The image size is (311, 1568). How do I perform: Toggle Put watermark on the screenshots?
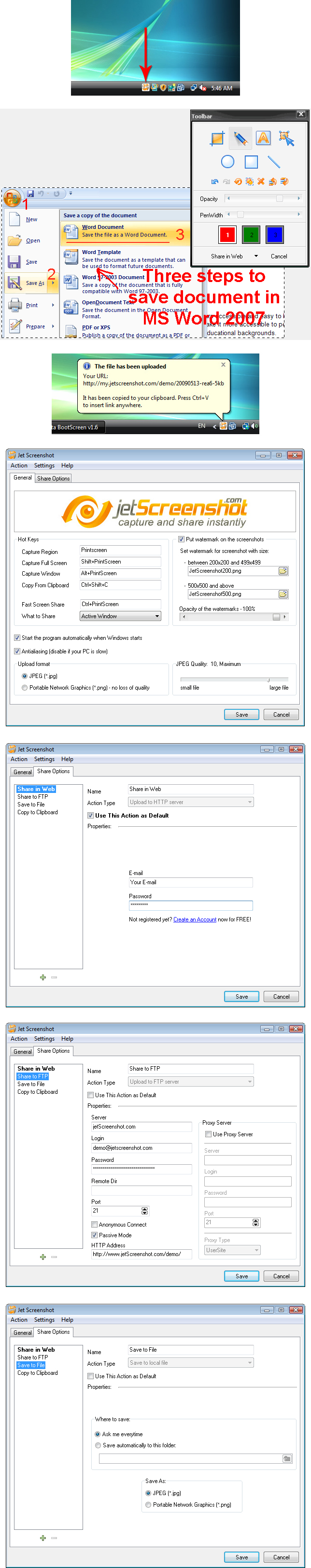181,539
